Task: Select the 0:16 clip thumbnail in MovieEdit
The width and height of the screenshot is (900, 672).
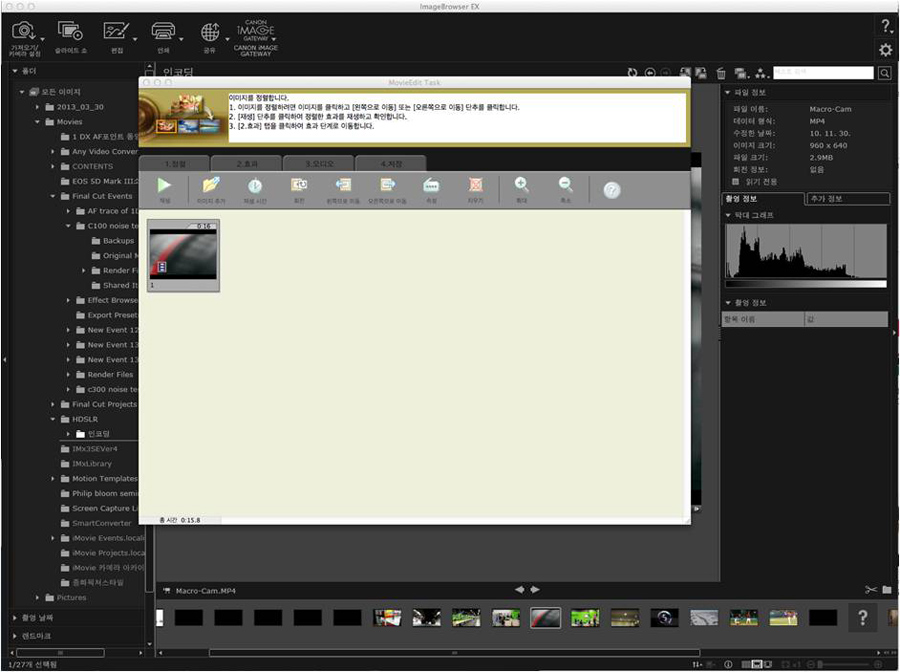Action: [183, 255]
